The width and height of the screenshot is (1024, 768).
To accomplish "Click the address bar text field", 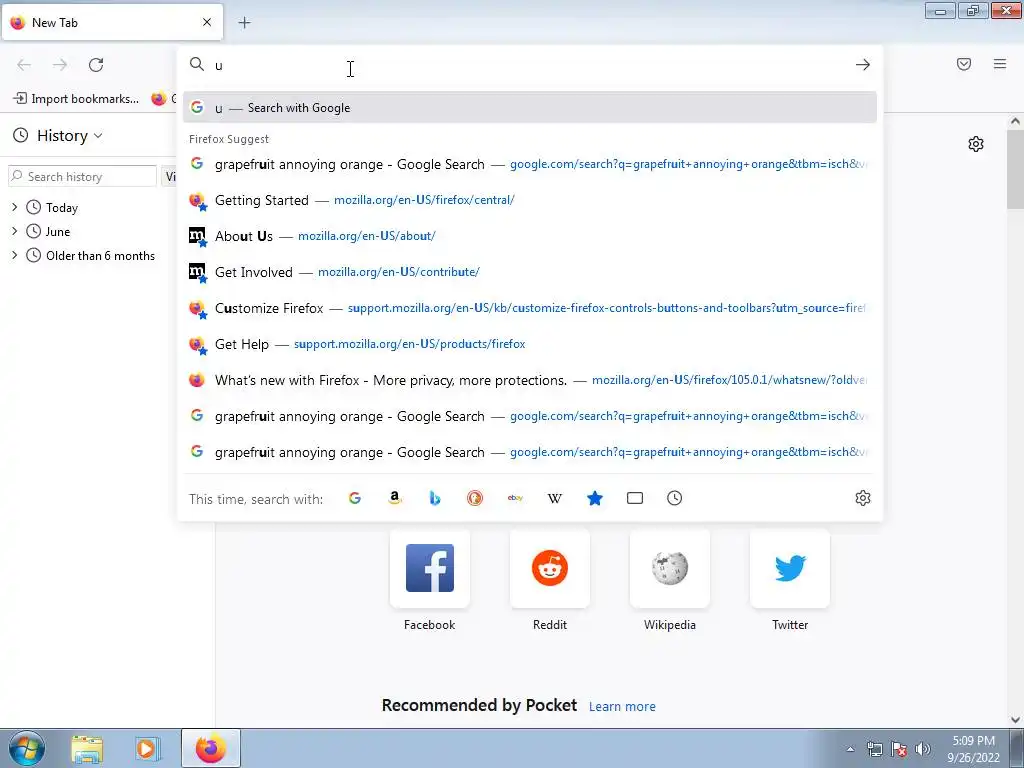I will (529, 65).
